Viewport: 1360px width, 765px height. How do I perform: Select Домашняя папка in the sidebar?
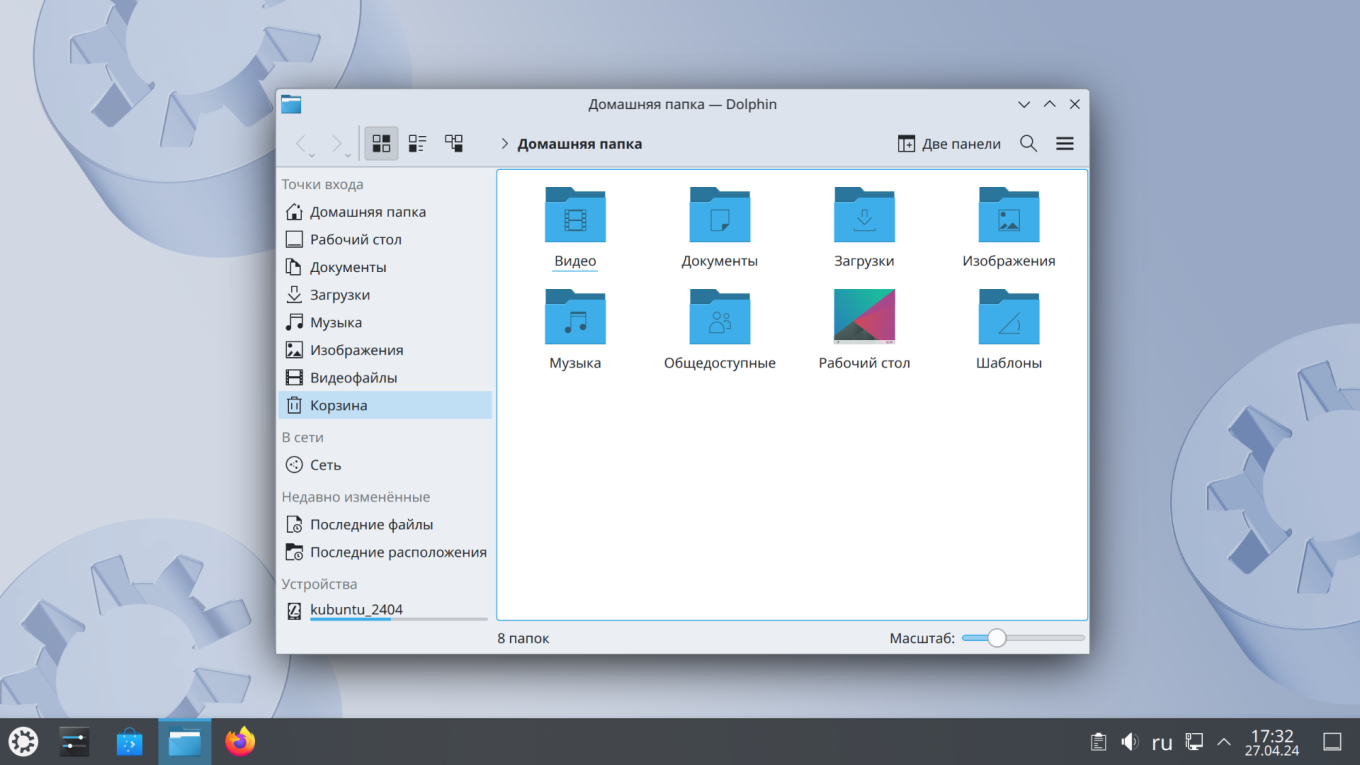point(386,212)
